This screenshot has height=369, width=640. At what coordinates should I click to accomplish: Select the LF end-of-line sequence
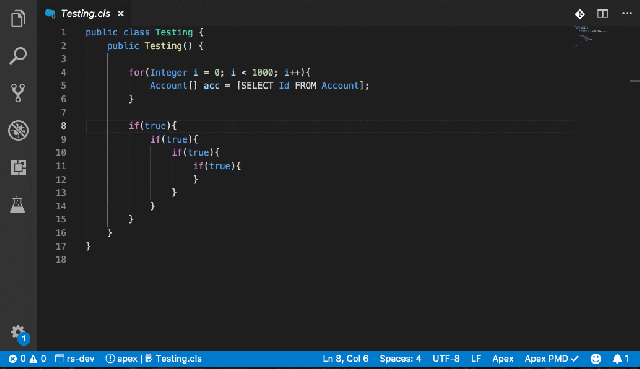tap(476, 359)
